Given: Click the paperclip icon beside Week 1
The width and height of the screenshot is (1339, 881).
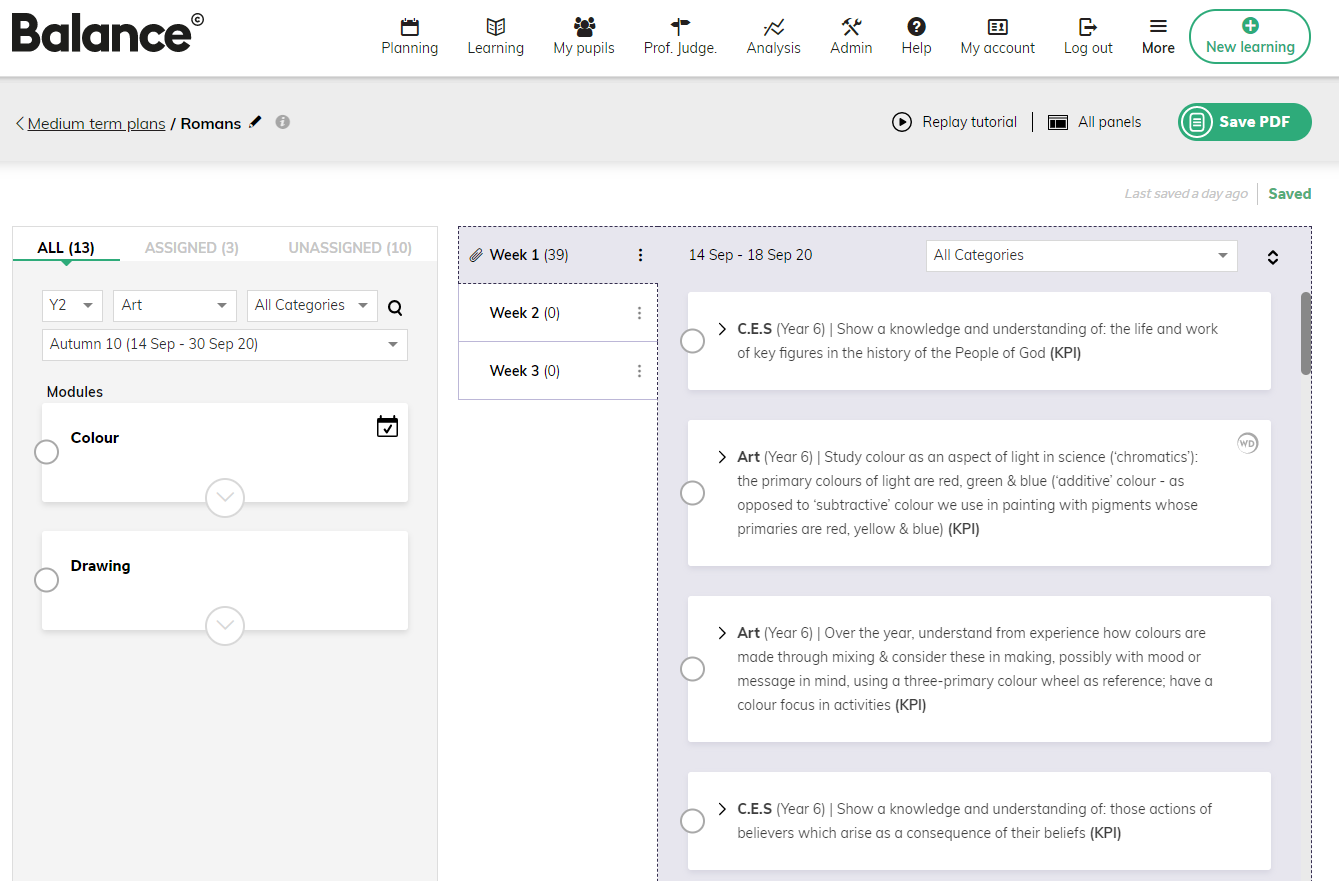Looking at the screenshot, I should [x=476, y=255].
